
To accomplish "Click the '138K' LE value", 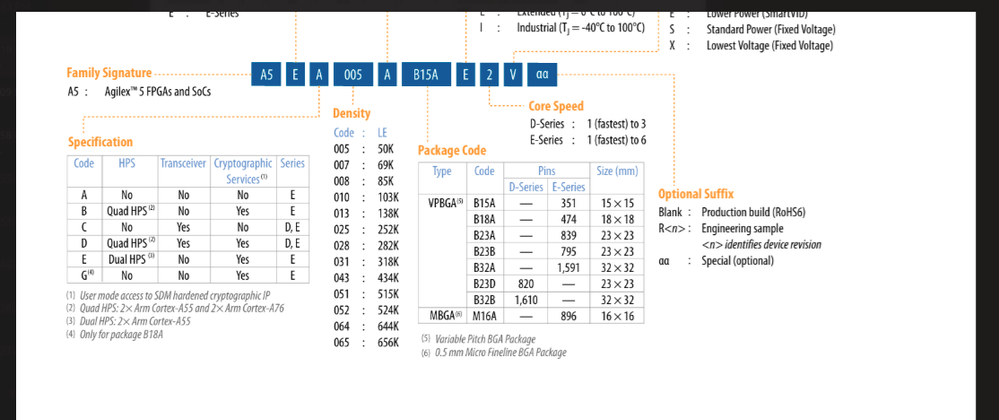I will tap(386, 214).
